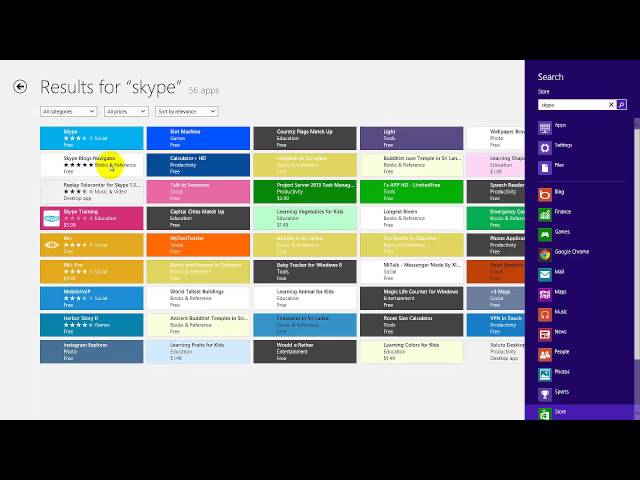Viewport: 640px width, 480px height.
Task: Open Magic Life Counter for Windows tile
Action: click(411, 298)
